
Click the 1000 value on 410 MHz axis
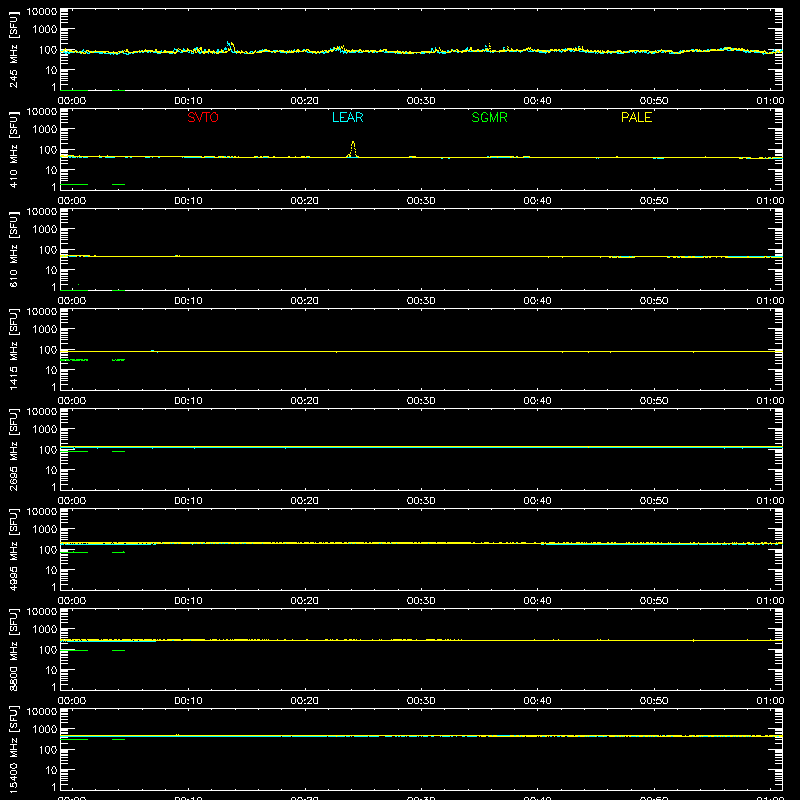click(45, 130)
